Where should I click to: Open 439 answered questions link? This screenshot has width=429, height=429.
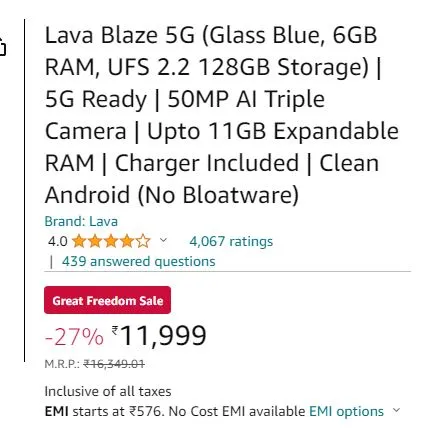pos(139,262)
